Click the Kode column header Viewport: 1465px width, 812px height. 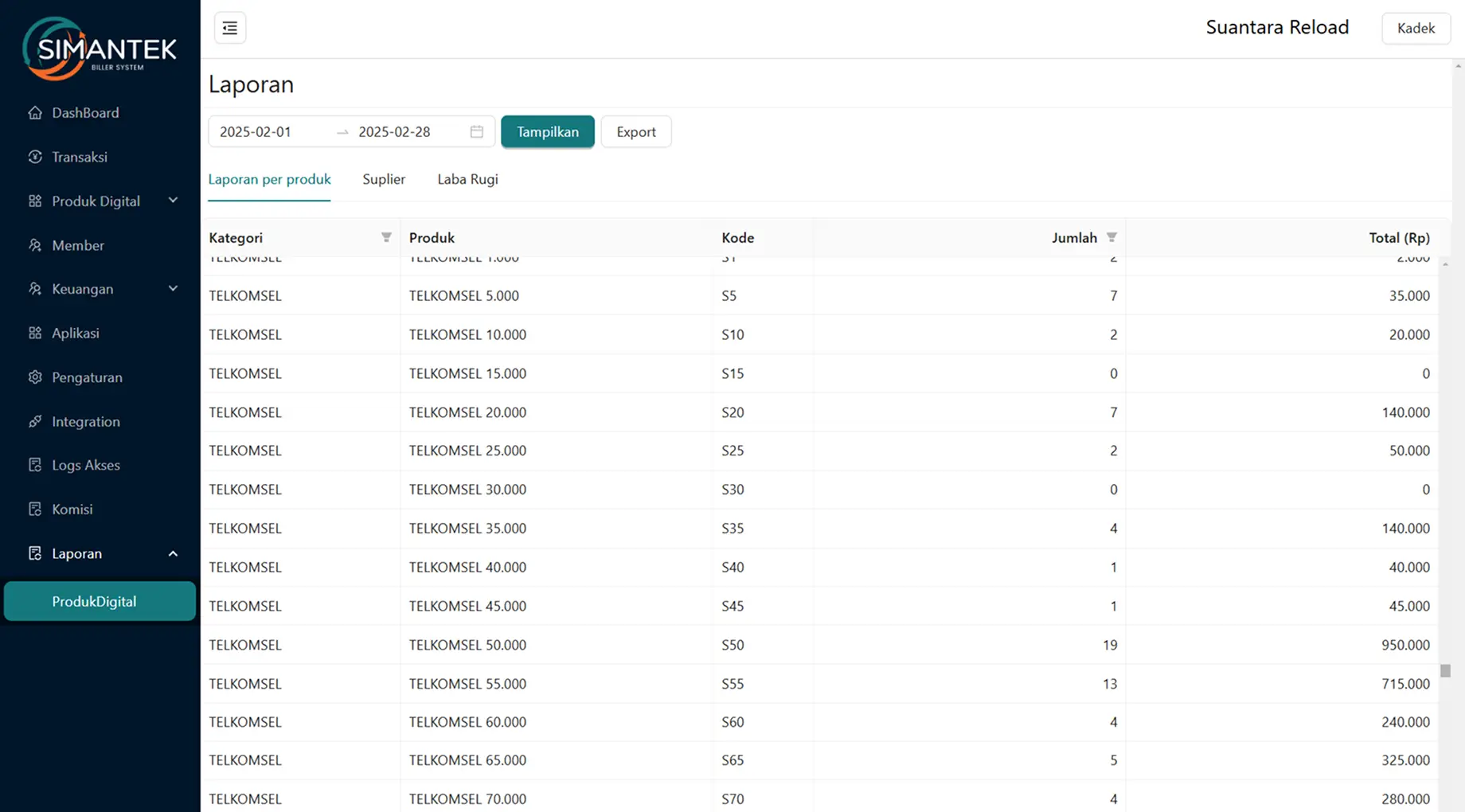tap(737, 237)
